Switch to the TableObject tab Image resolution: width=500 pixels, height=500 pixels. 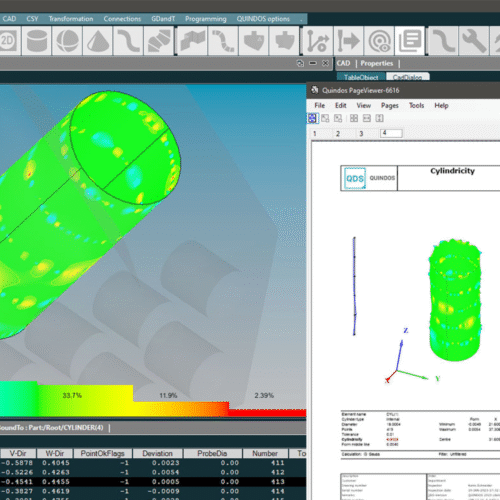361,77
